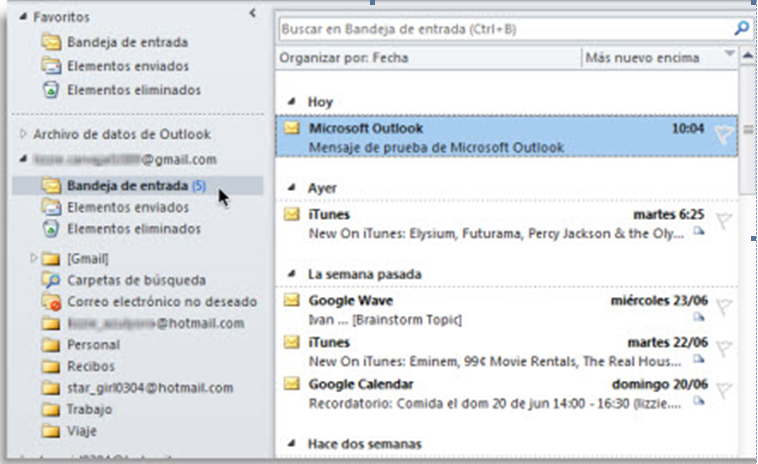Click the Favoritos deleted items recycle icon
This screenshot has width=758, height=464.
tap(51, 90)
